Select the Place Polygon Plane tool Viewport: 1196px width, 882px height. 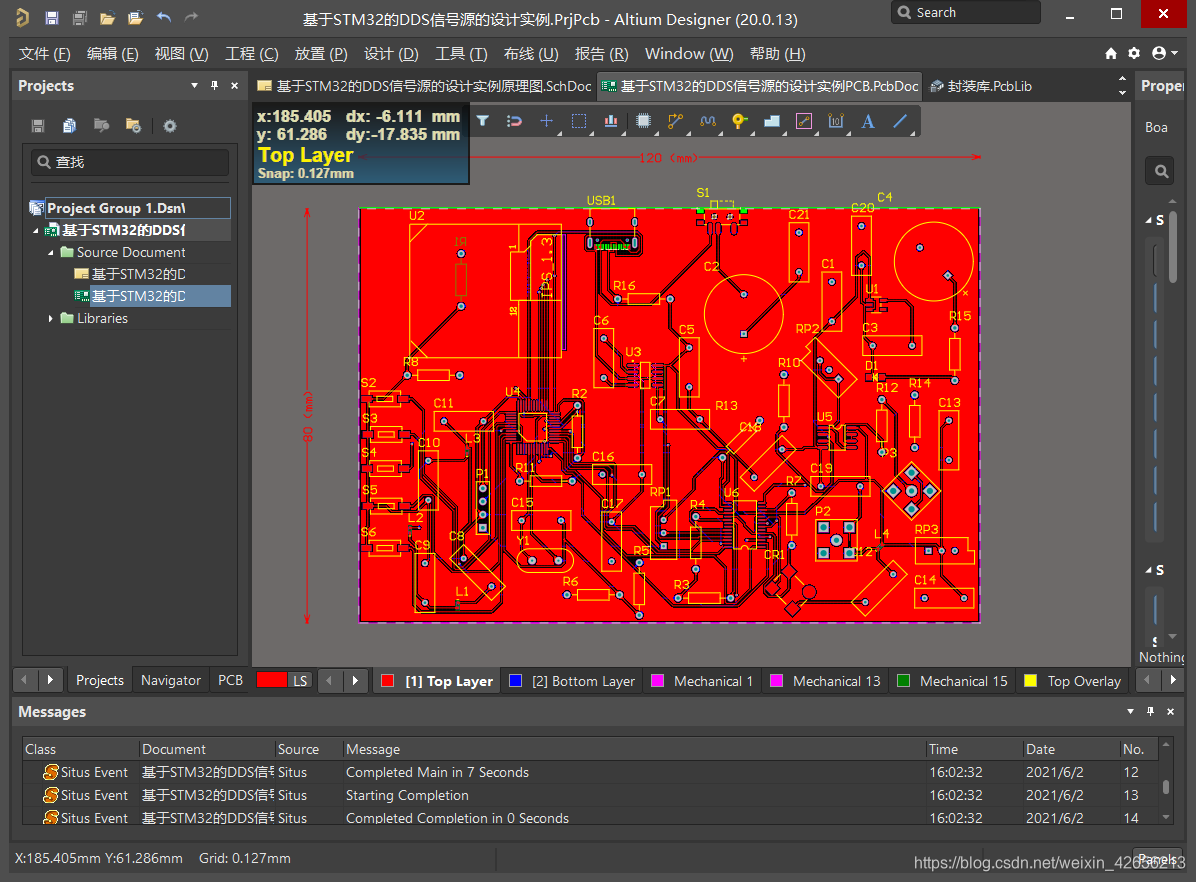[772, 121]
